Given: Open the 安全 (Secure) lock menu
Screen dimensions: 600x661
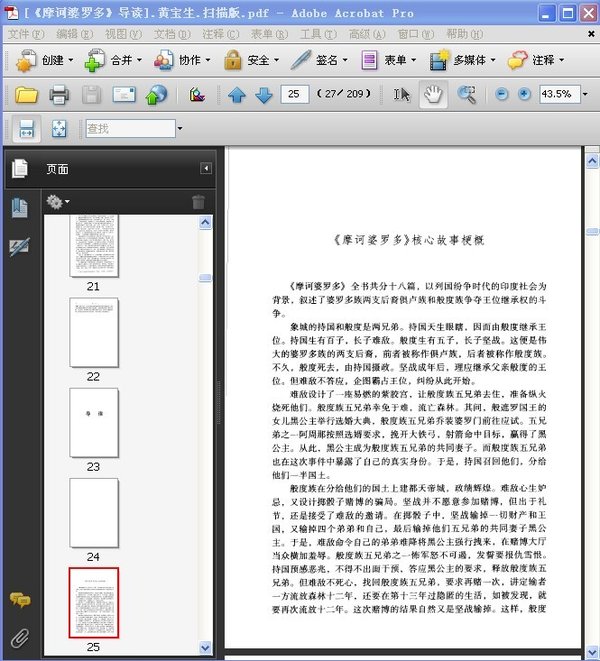Looking at the screenshot, I should 250,61.
